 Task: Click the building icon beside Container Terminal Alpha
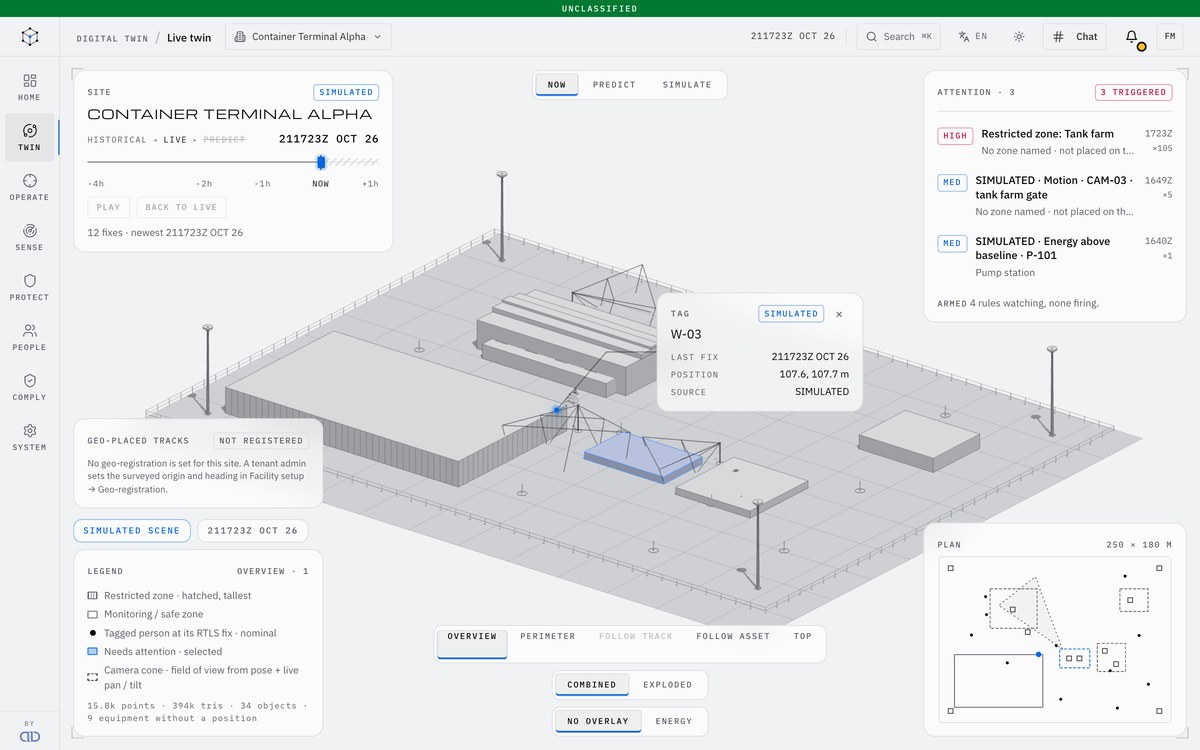[240, 37]
